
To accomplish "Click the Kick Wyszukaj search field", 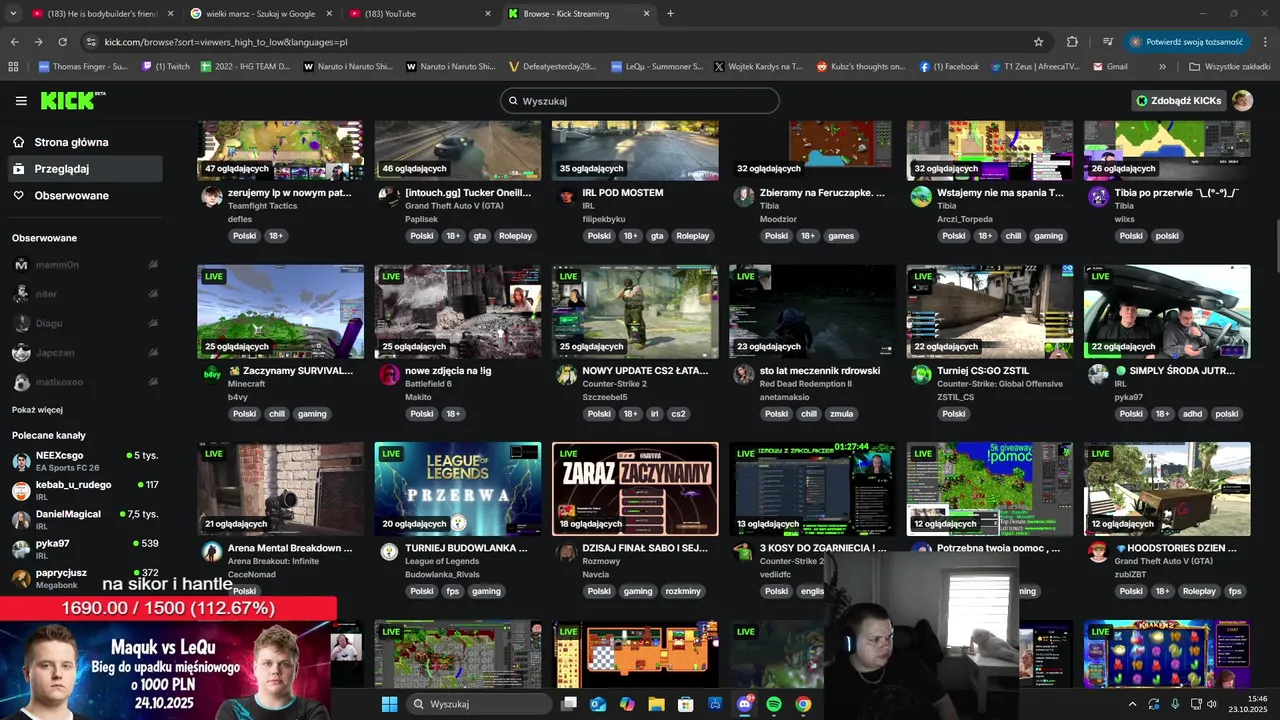I will 640,101.
